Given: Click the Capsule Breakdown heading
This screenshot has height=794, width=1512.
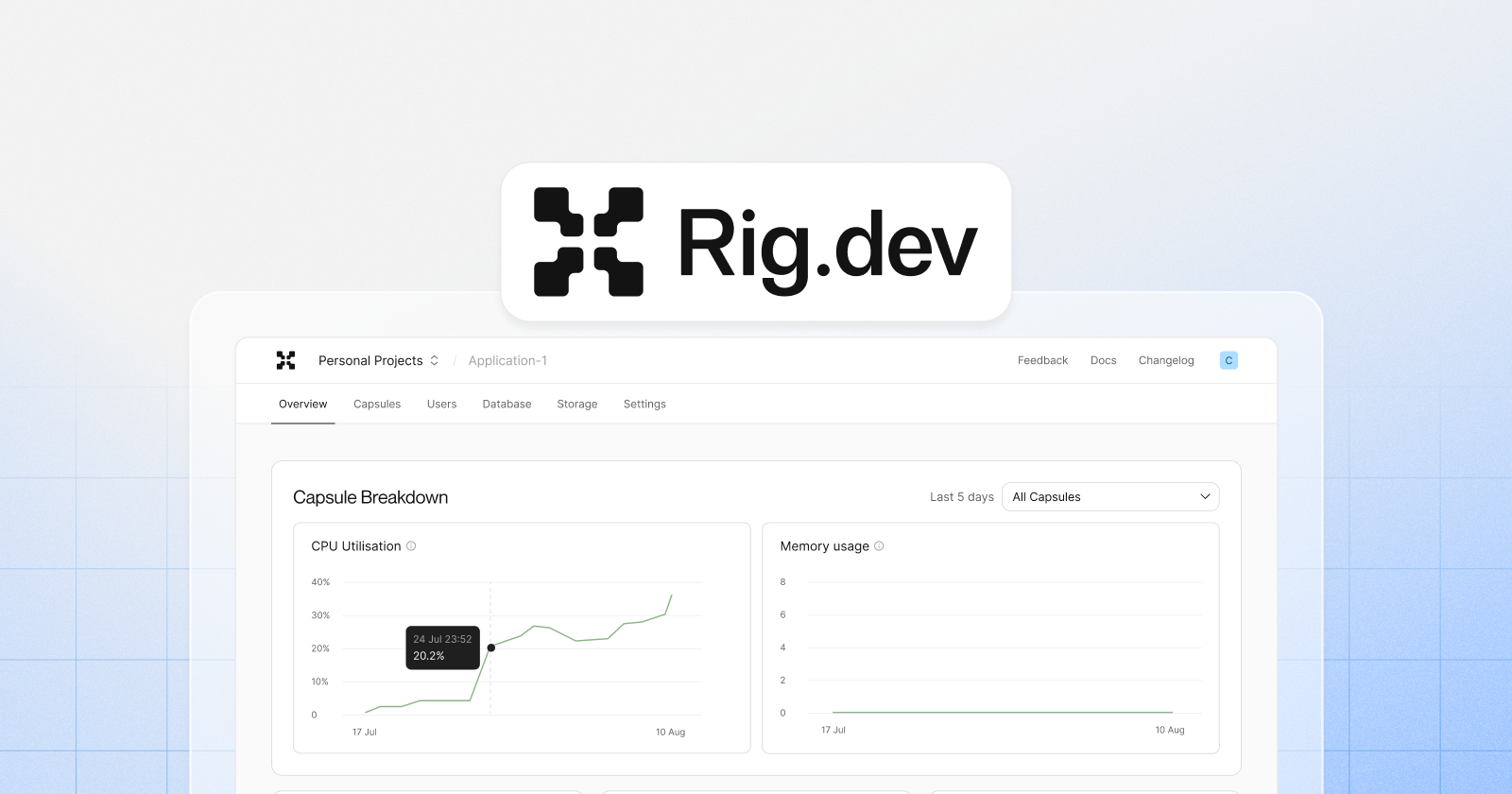Looking at the screenshot, I should coord(370,497).
